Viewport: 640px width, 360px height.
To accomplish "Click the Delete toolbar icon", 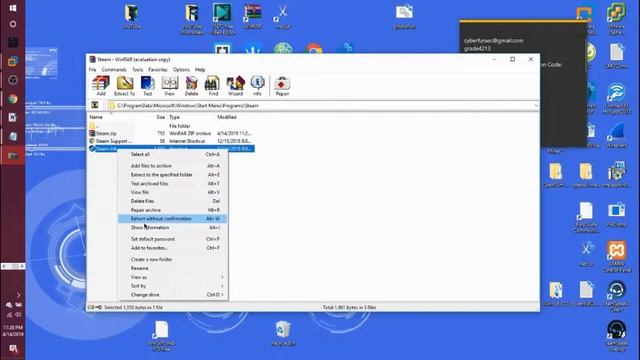I will pyautogui.click(x=191, y=86).
